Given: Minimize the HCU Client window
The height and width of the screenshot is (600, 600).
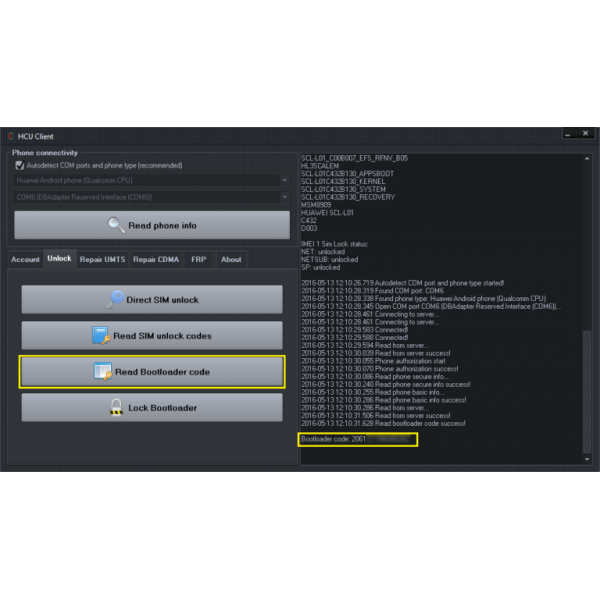Looking at the screenshot, I should click(x=568, y=134).
